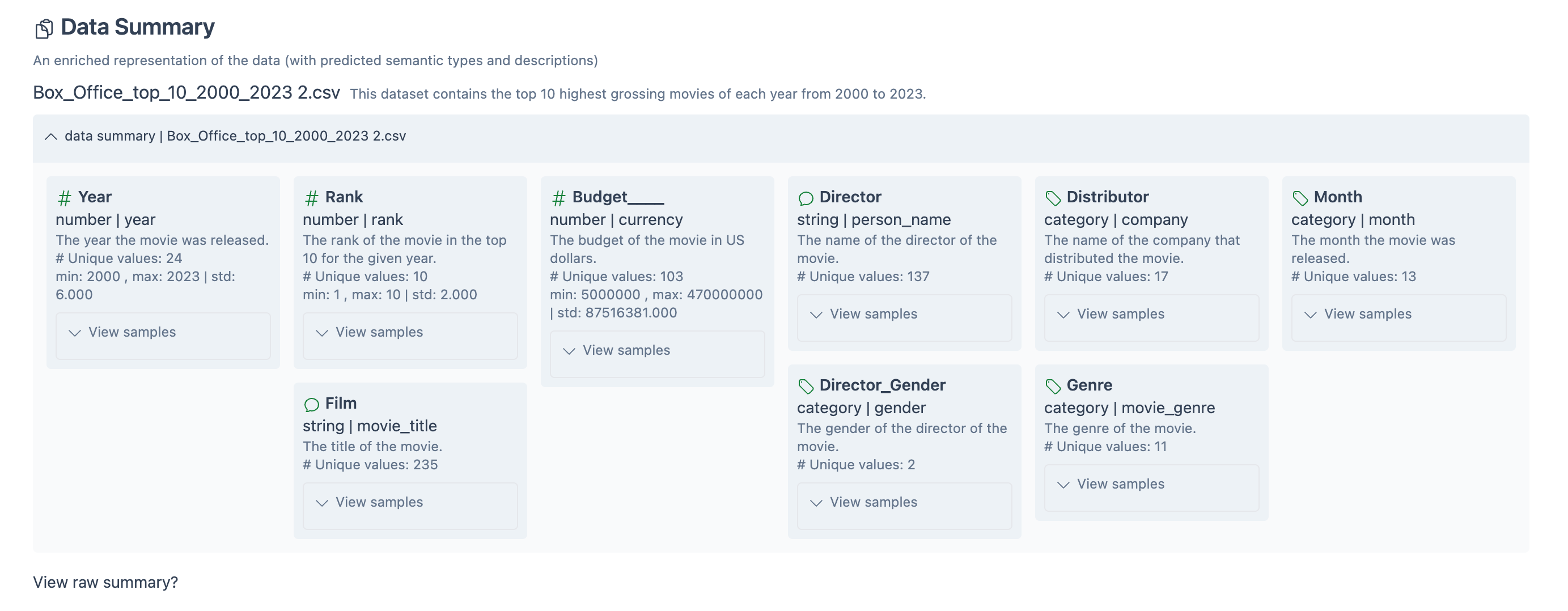Viewport: 1568px width, 611px height.
Task: Click the Data Summary clipboard icon
Action: click(44, 28)
